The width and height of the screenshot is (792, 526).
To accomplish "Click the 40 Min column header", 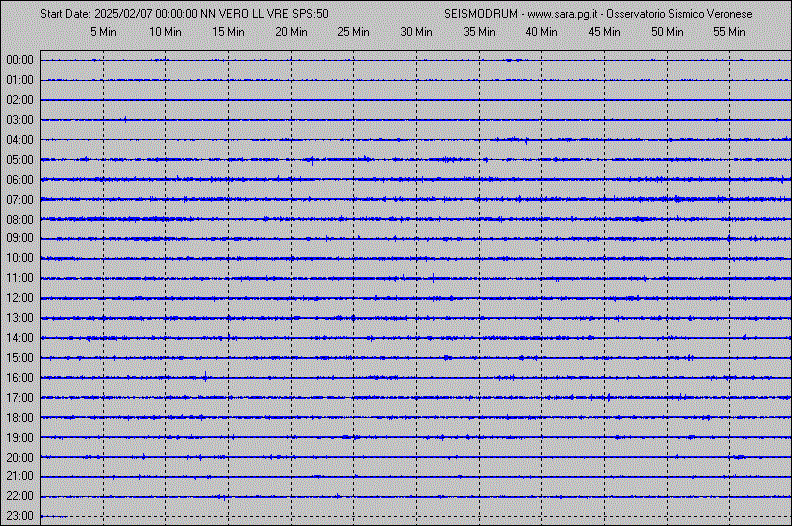I will click(x=541, y=32).
